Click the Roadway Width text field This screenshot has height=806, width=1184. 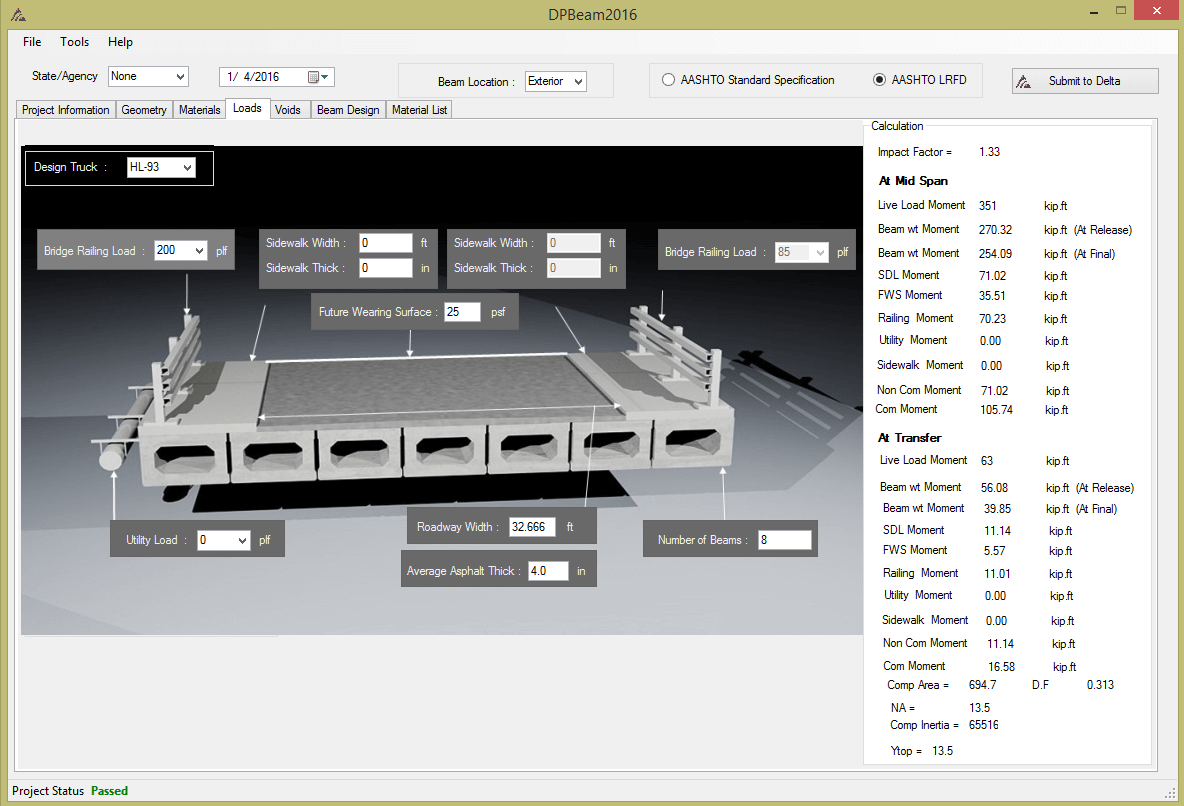(x=531, y=526)
